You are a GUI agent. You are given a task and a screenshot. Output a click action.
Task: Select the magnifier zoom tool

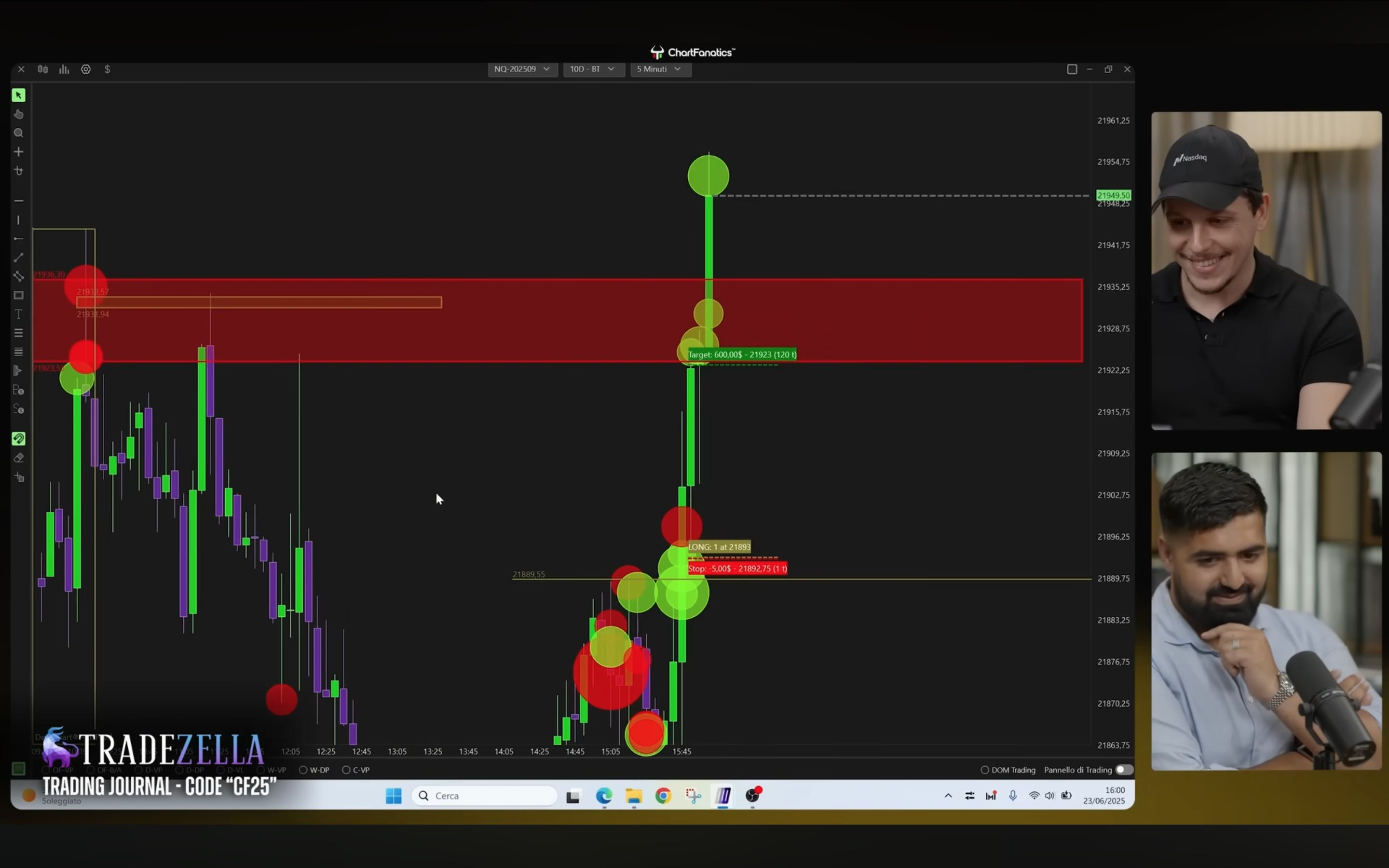tap(18, 133)
